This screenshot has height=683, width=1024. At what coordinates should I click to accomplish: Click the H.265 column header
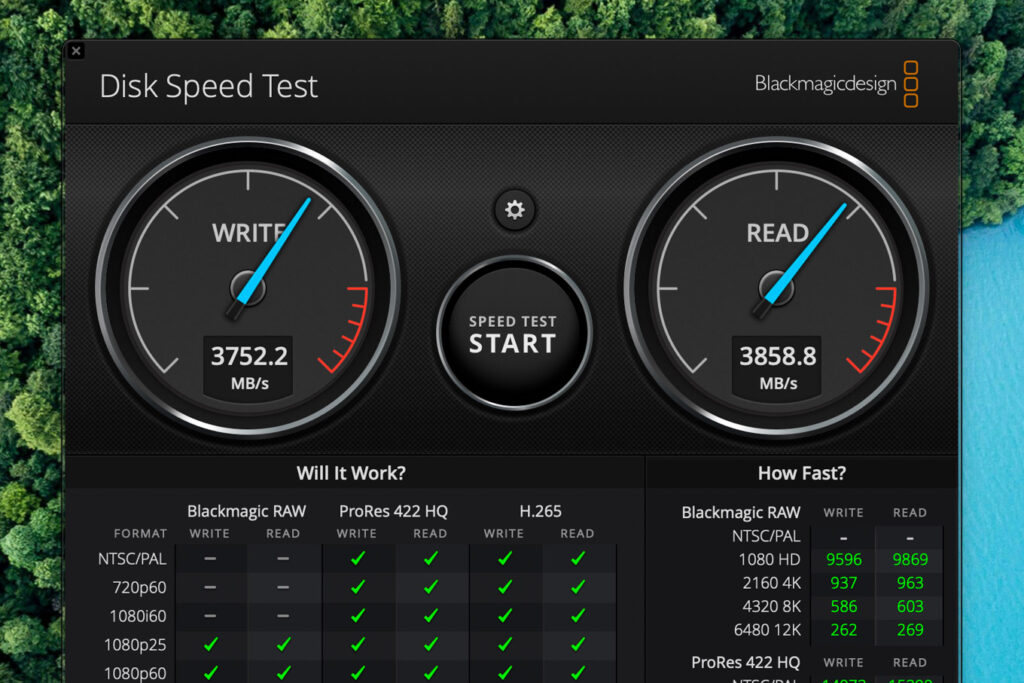click(x=540, y=511)
